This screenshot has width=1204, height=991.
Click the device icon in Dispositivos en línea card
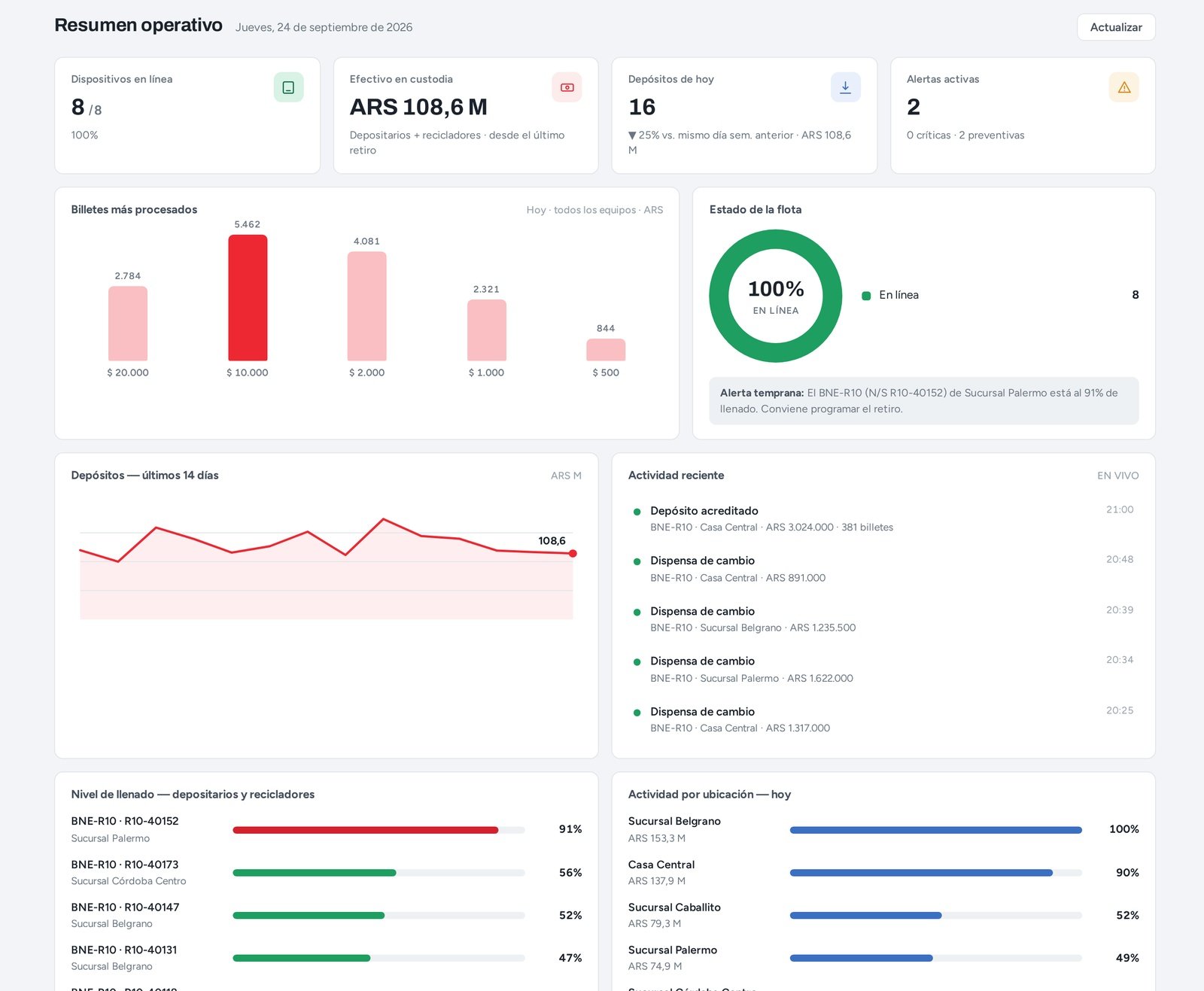[288, 87]
